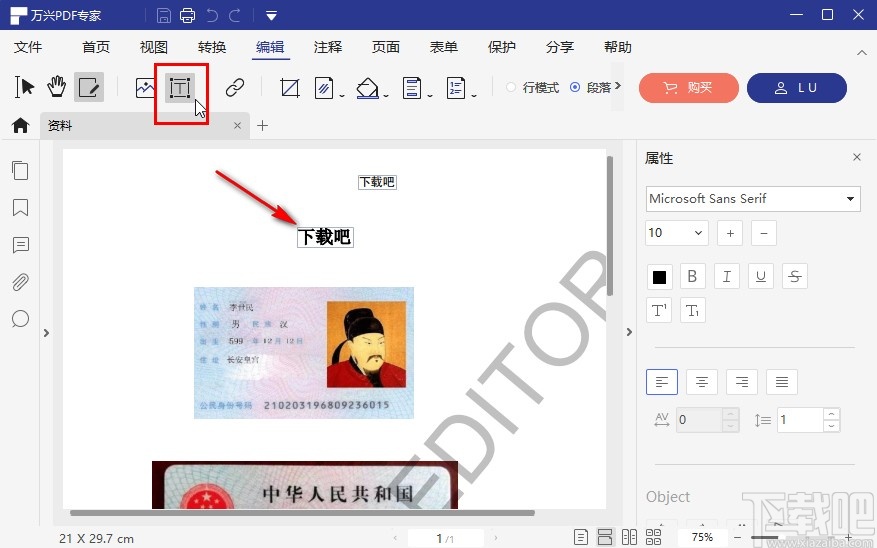Toggle subscript text formatting

[x=692, y=310]
